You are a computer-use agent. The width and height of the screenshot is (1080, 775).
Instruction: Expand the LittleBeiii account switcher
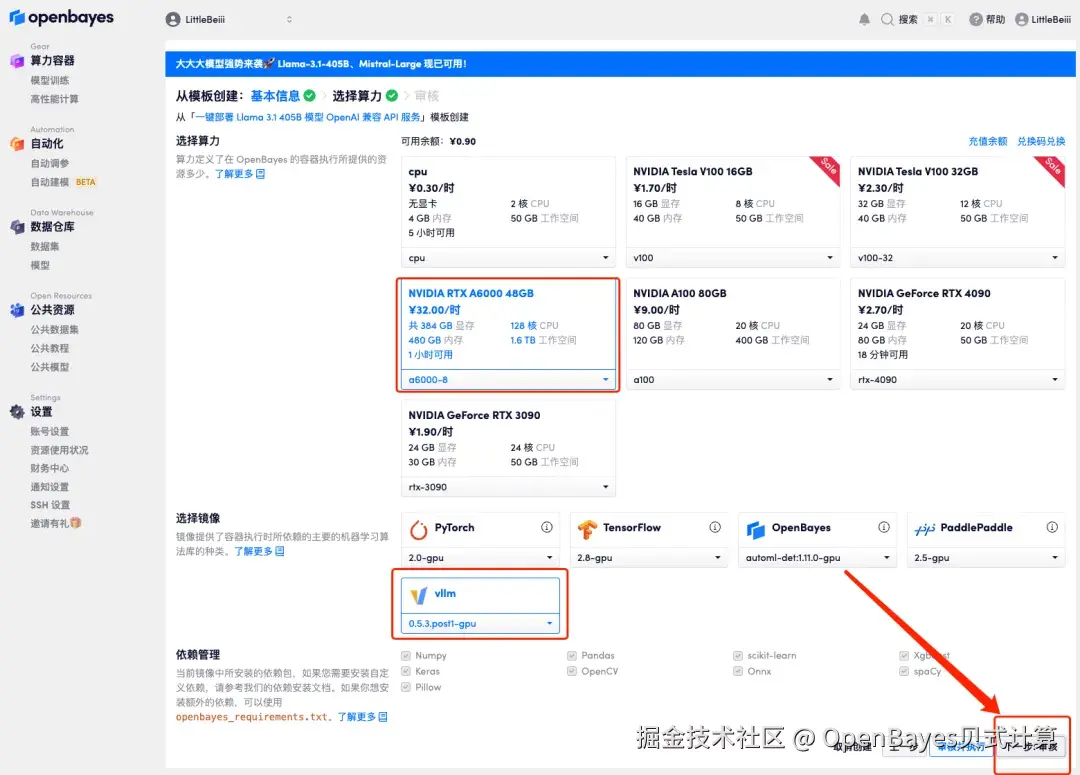289,19
